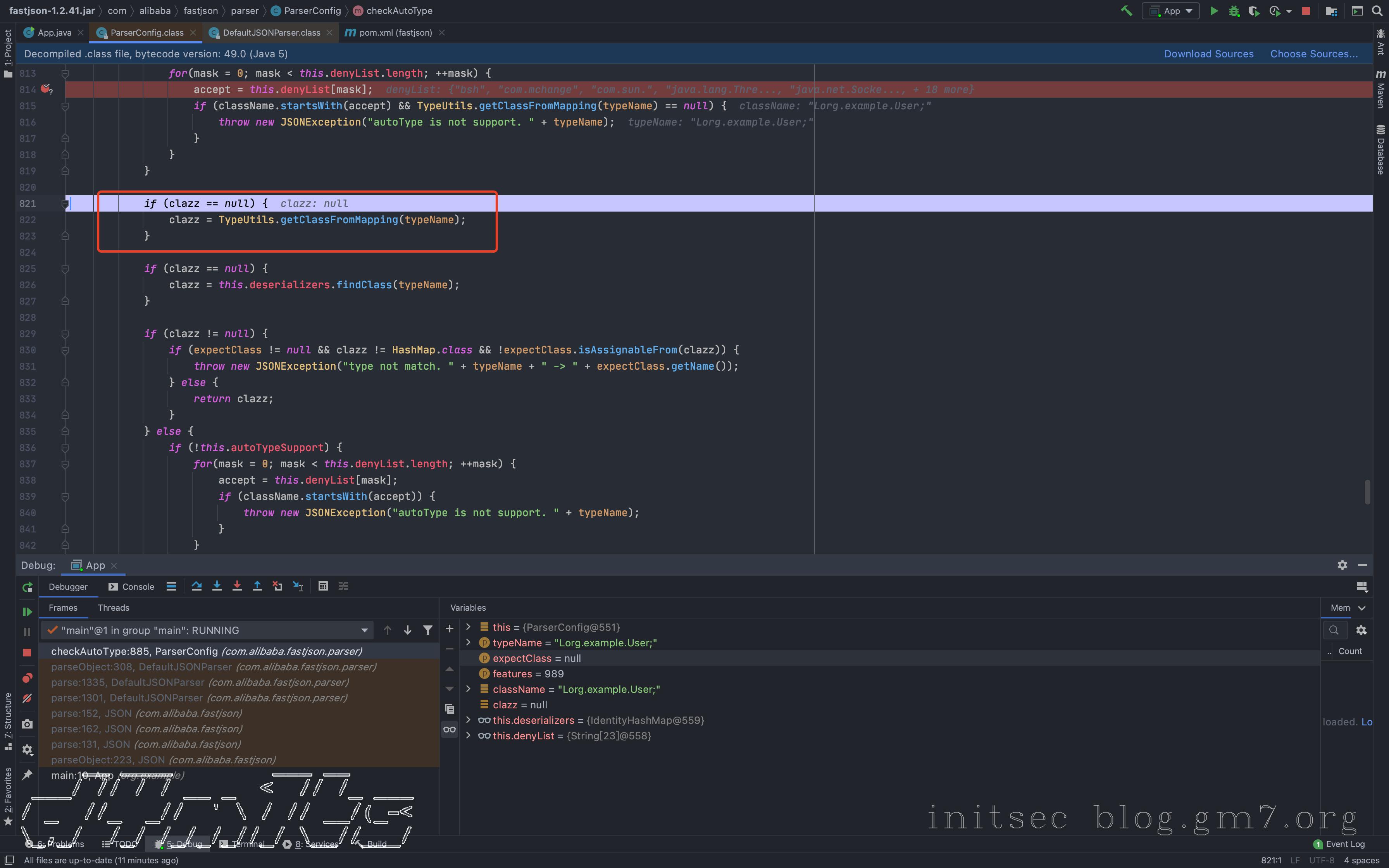Screen dimensions: 1389x868
Task: Click View Breakpoints red circles icon
Action: (27, 678)
